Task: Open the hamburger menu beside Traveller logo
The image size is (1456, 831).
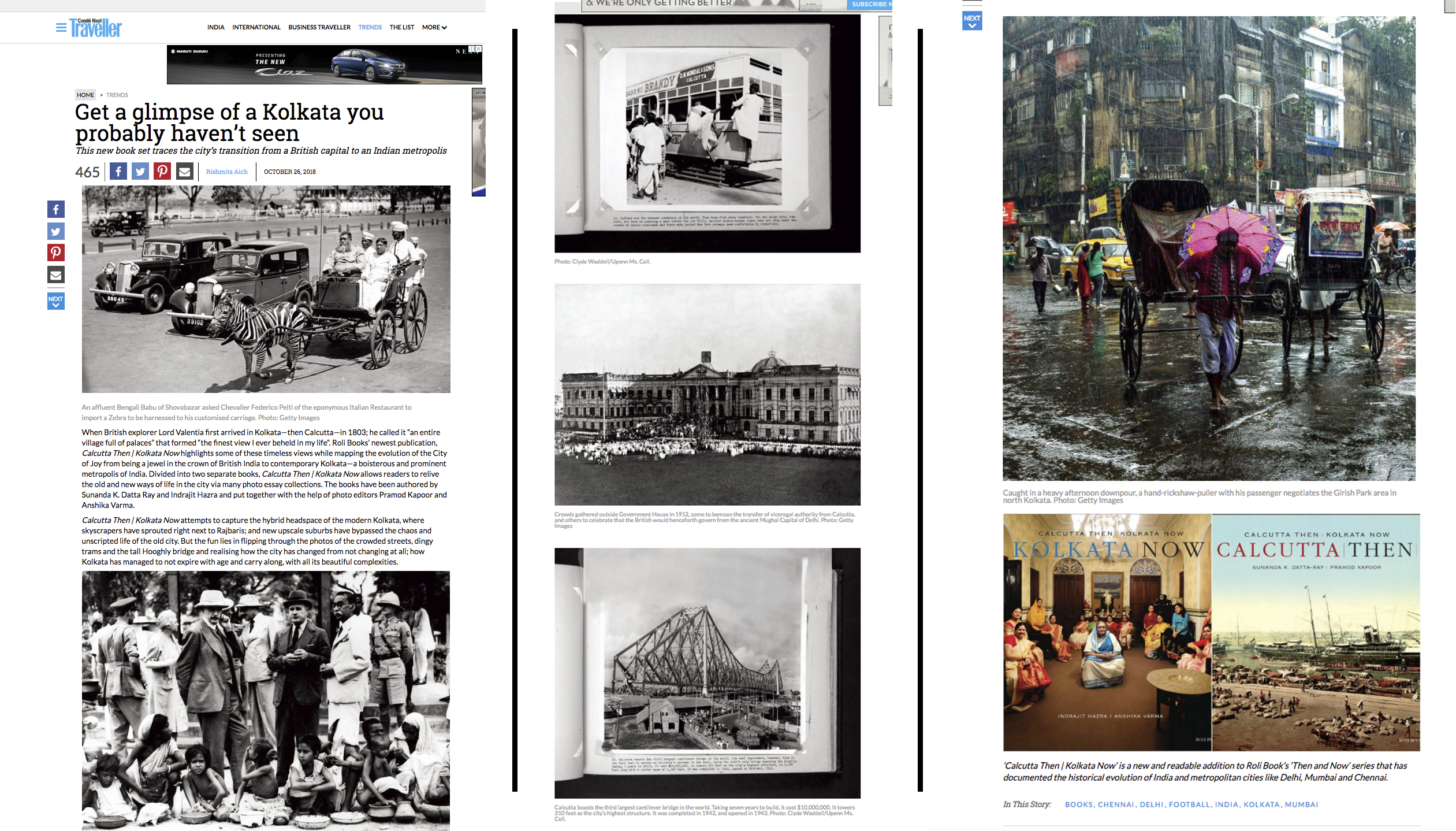Action: [x=61, y=28]
